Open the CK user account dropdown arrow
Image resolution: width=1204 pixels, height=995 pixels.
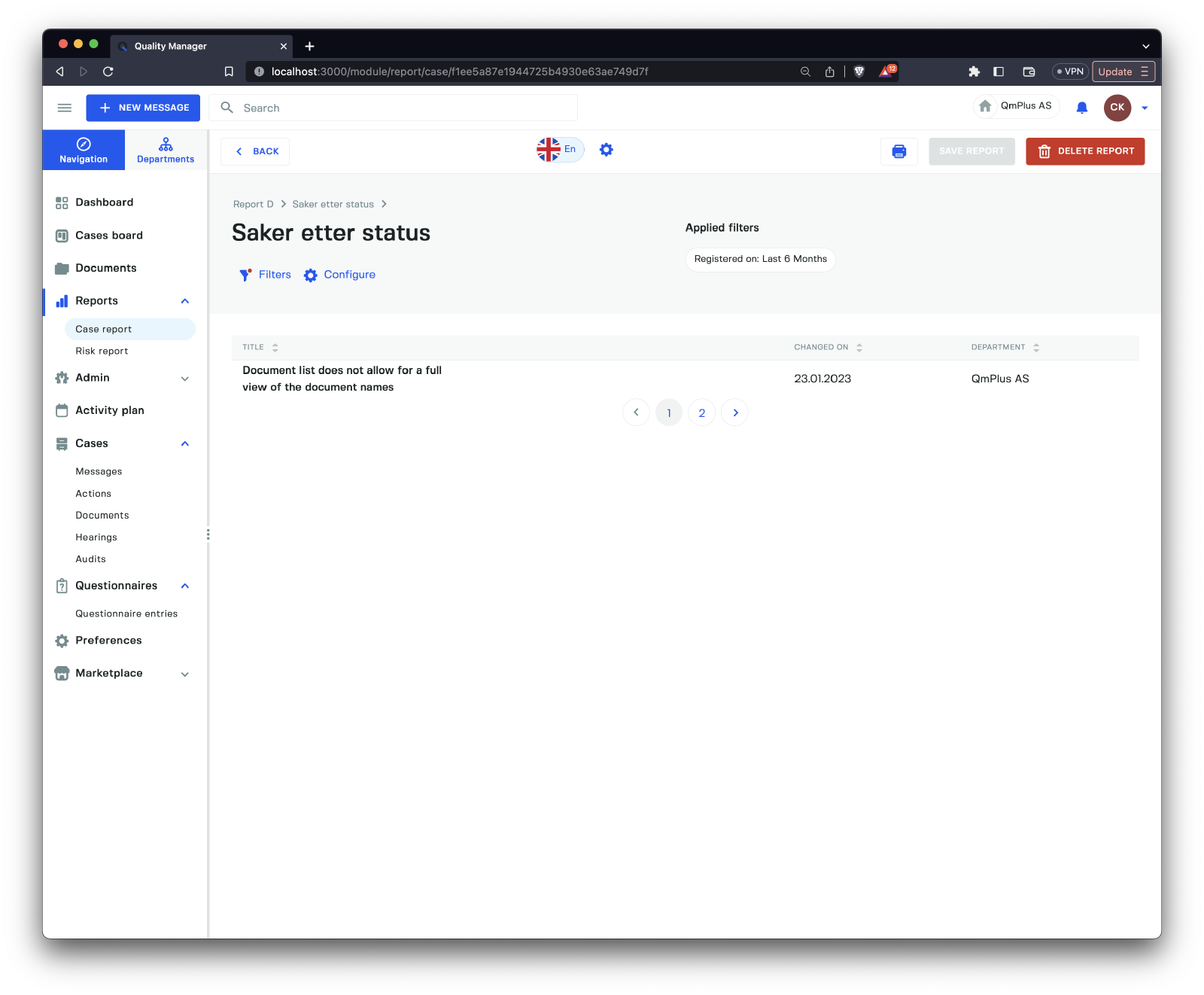(1145, 108)
